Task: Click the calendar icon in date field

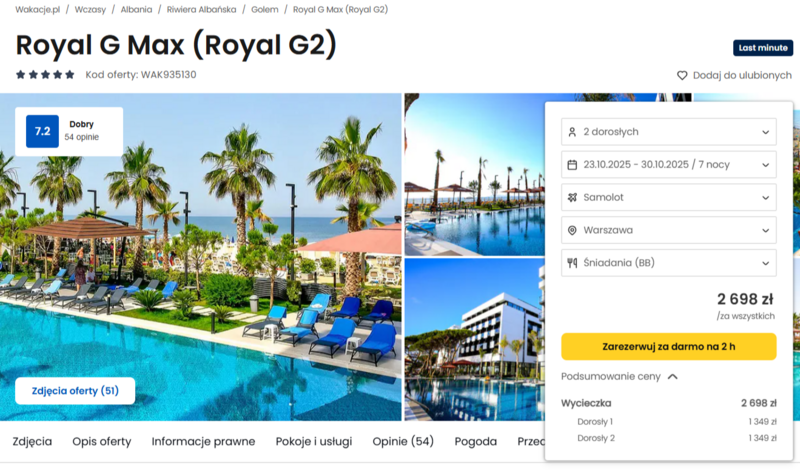Action: coord(572,165)
